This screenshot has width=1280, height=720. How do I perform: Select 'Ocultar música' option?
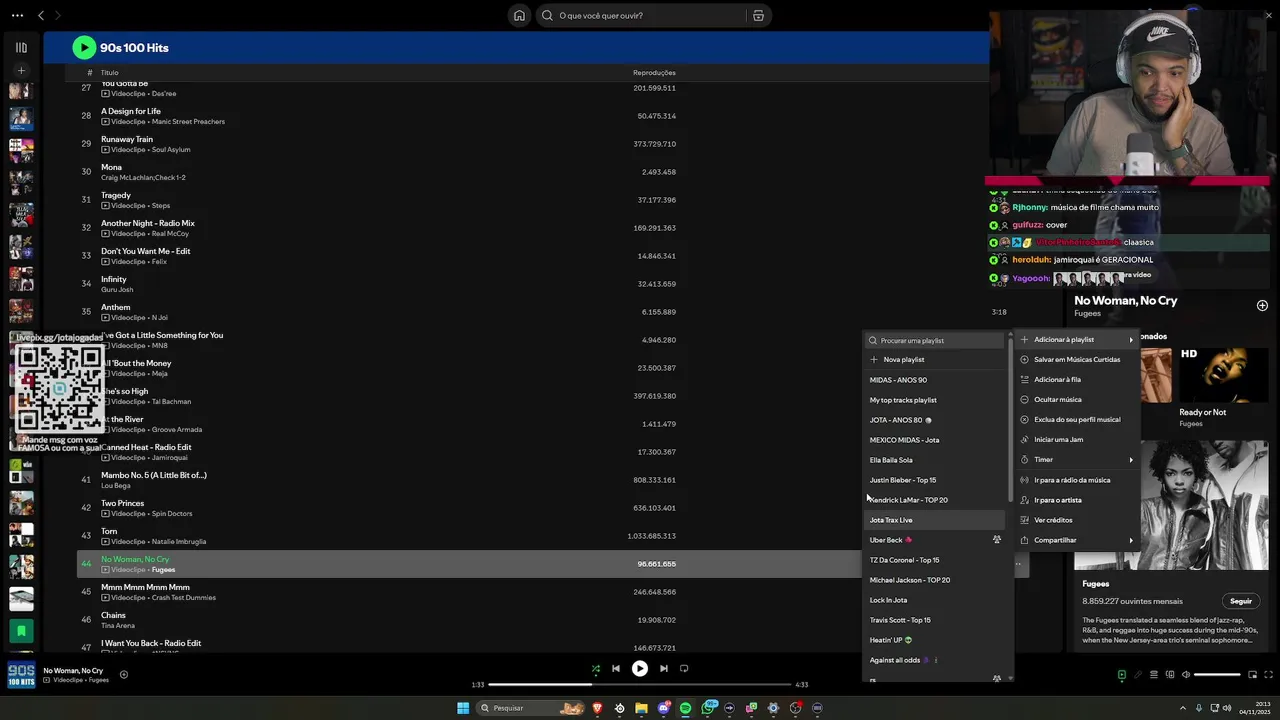tap(1077, 400)
